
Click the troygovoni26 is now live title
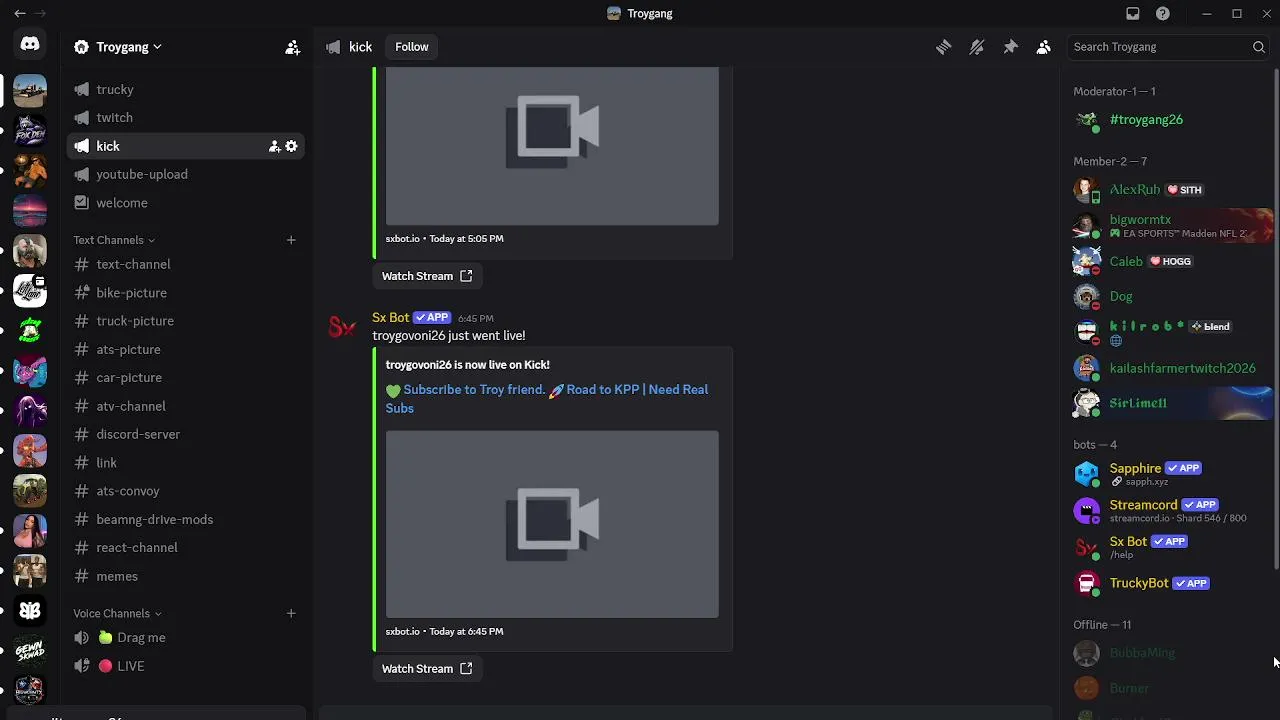click(x=468, y=365)
